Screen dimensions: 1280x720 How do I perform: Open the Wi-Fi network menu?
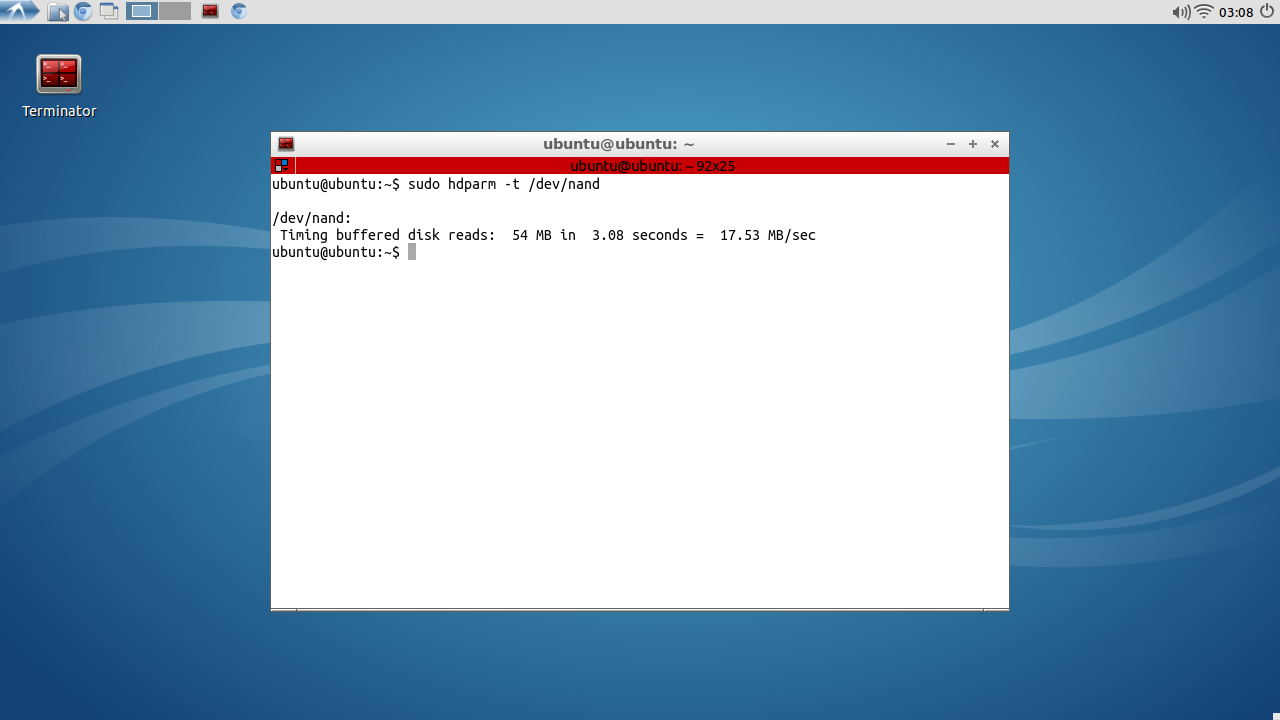[x=1204, y=12]
